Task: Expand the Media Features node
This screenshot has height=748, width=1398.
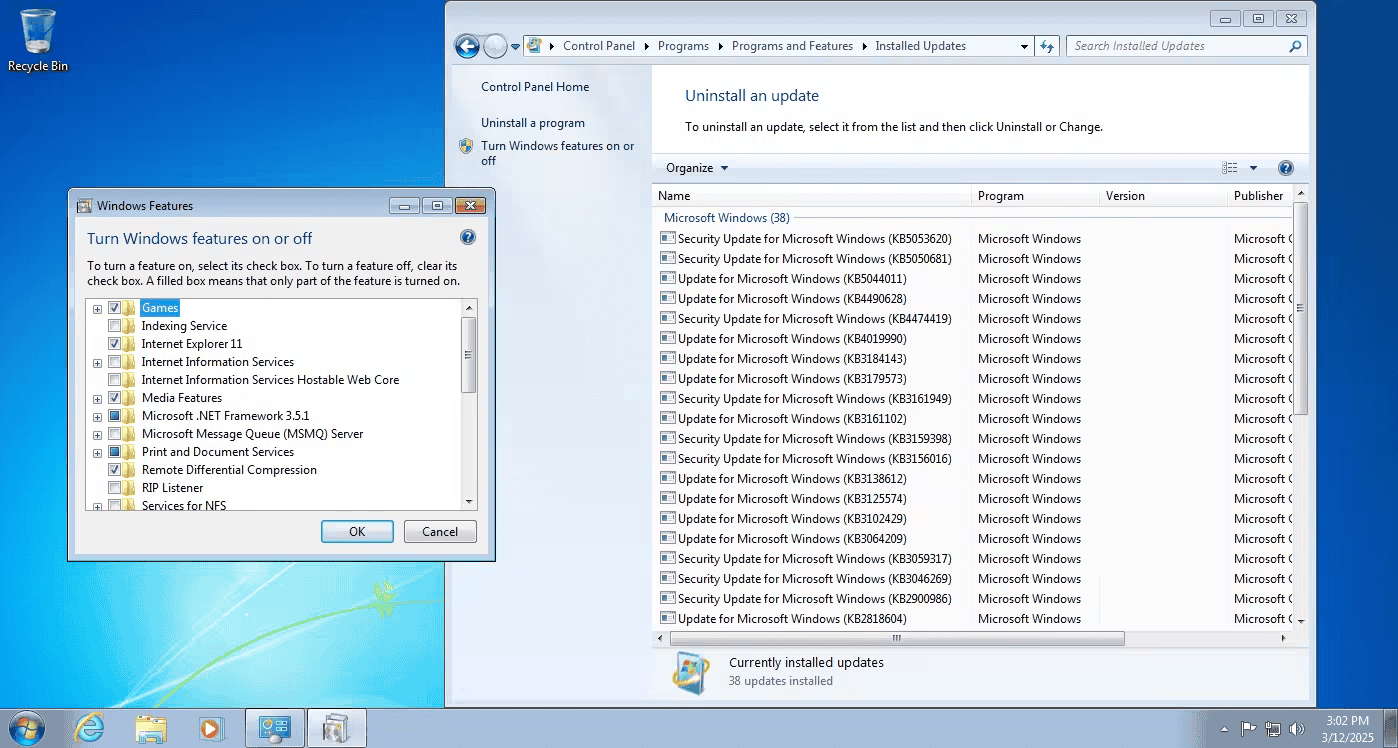Action: coord(97,399)
